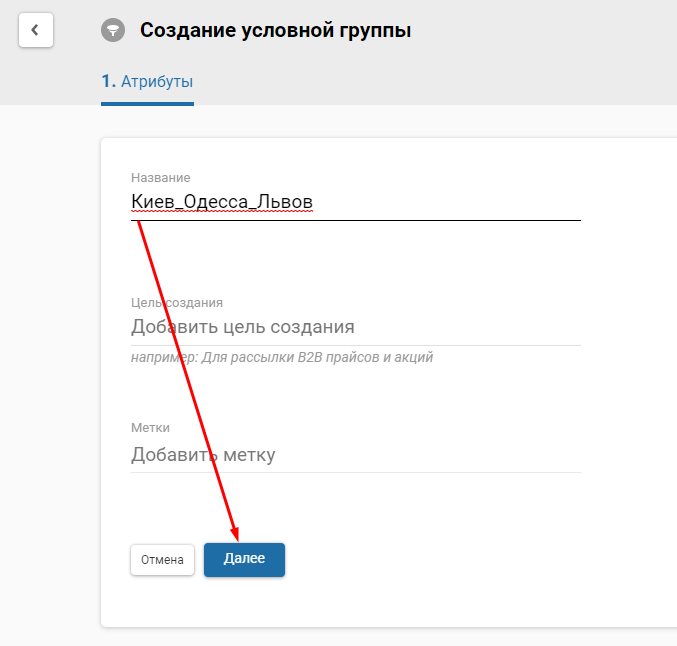Click the word Львов in name field
677x646 pixels.
tap(286, 202)
